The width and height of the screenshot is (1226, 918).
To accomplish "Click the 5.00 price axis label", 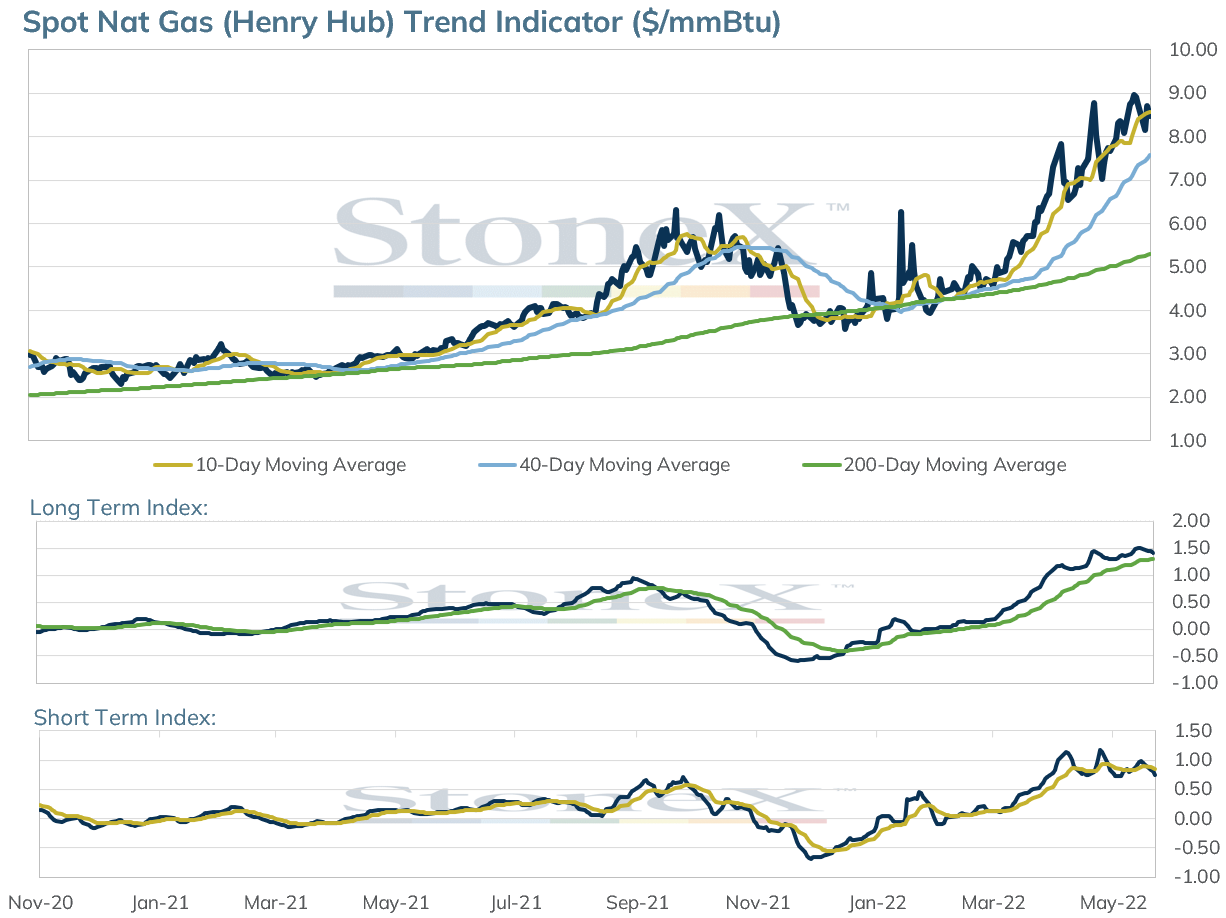I will [1185, 267].
